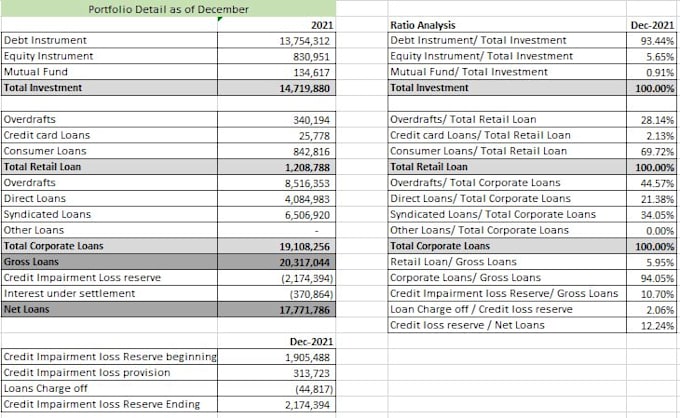Click 'Consumer Loans/ Total Retail Loan' label

(x=507, y=151)
